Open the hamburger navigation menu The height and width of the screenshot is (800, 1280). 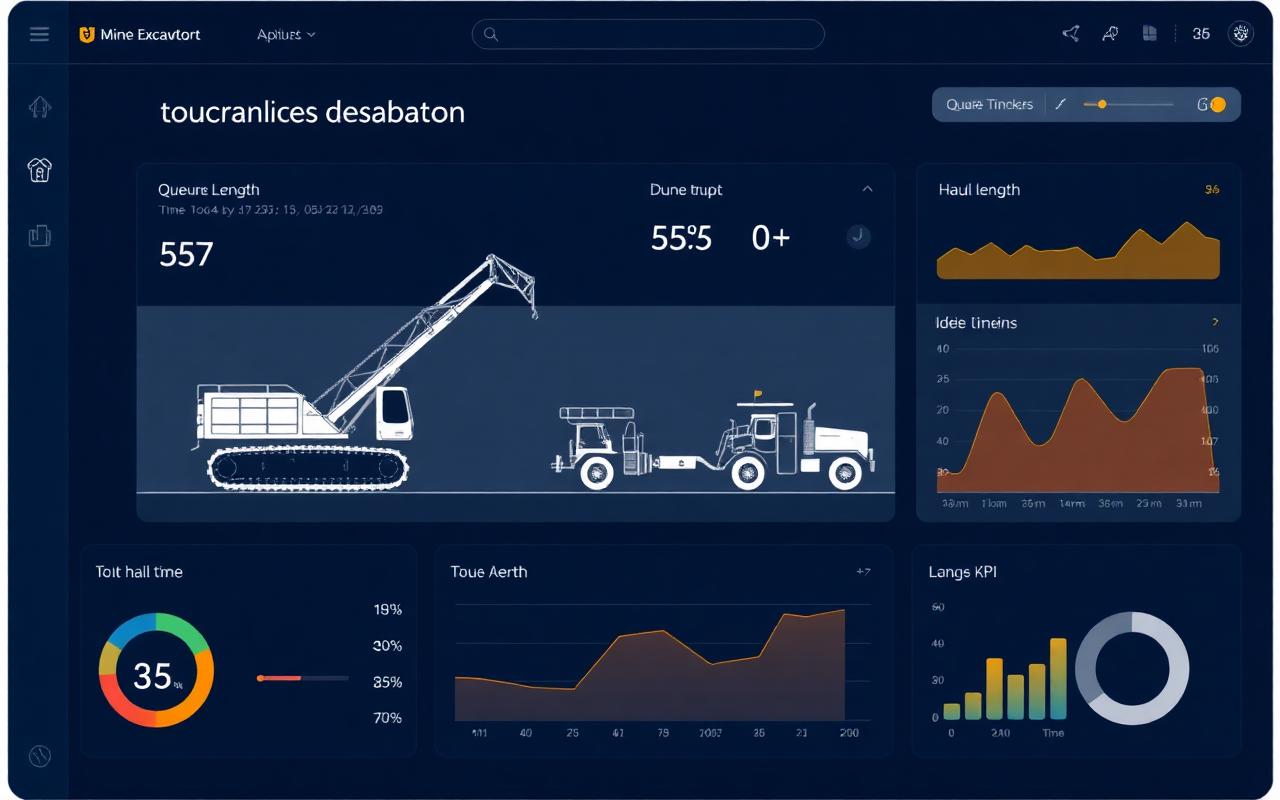pyautogui.click(x=39, y=33)
